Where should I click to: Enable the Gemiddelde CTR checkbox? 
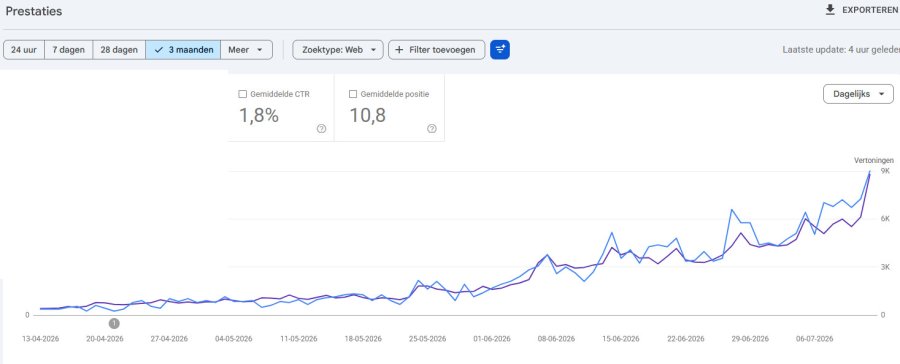click(x=242, y=94)
